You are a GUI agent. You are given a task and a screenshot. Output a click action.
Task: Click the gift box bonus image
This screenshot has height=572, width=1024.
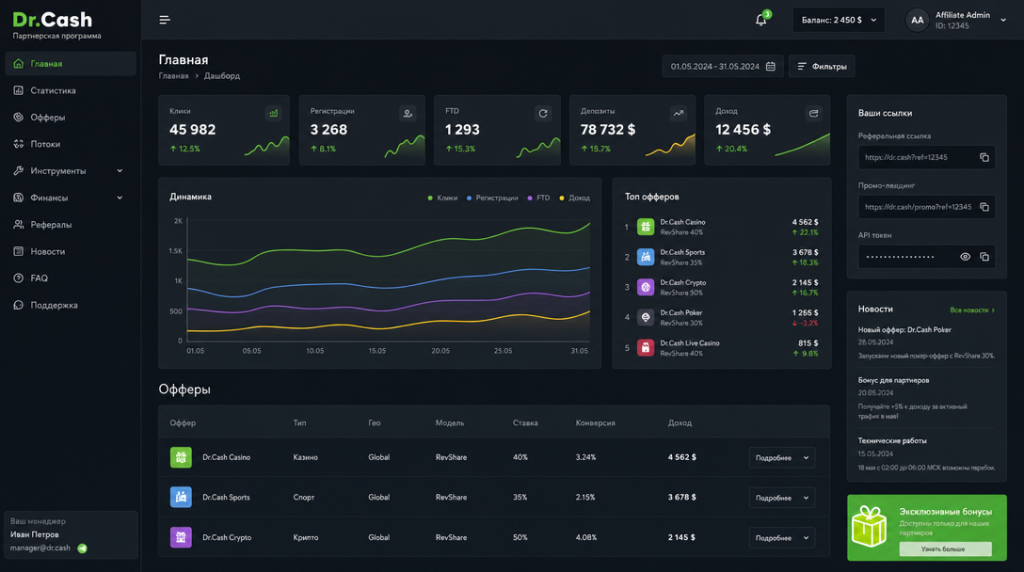[870, 526]
